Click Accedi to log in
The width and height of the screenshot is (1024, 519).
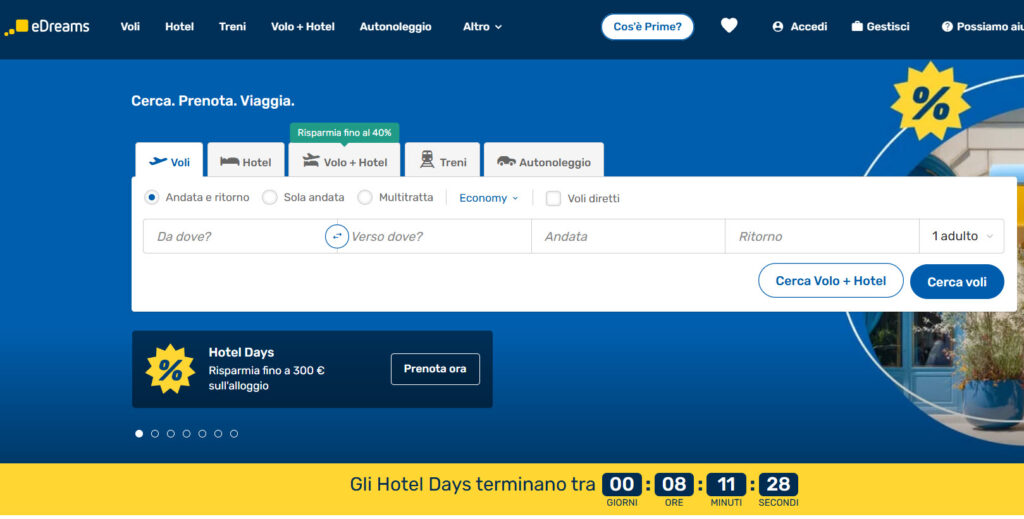(x=799, y=27)
